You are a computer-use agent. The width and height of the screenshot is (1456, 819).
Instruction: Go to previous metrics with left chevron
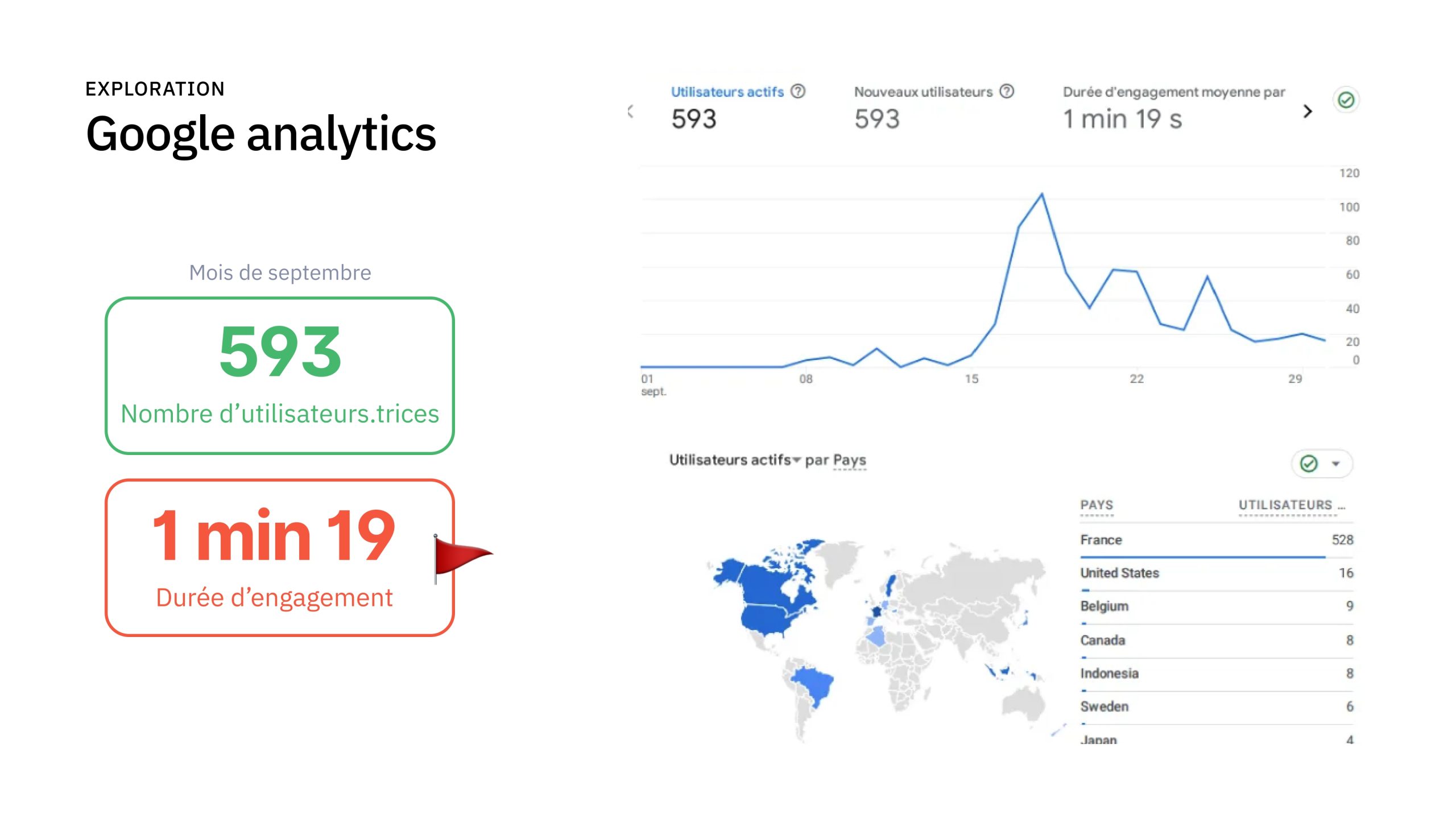click(x=630, y=111)
